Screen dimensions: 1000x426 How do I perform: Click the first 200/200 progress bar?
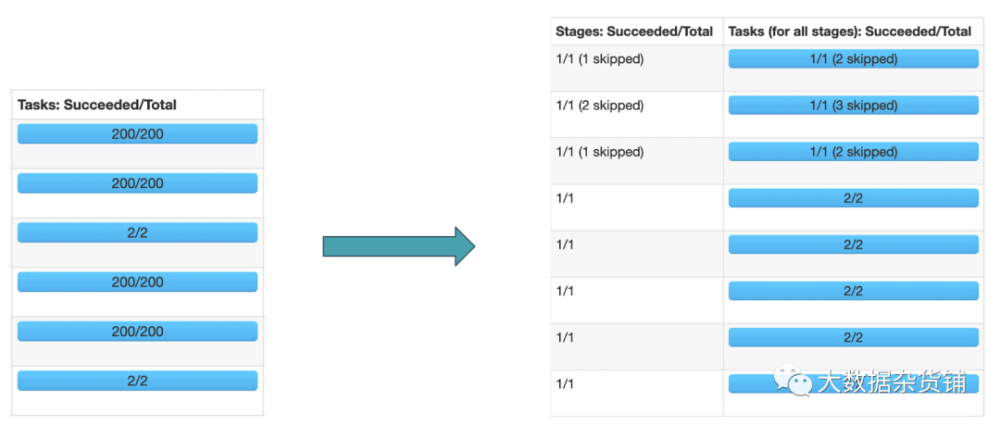click(137, 134)
